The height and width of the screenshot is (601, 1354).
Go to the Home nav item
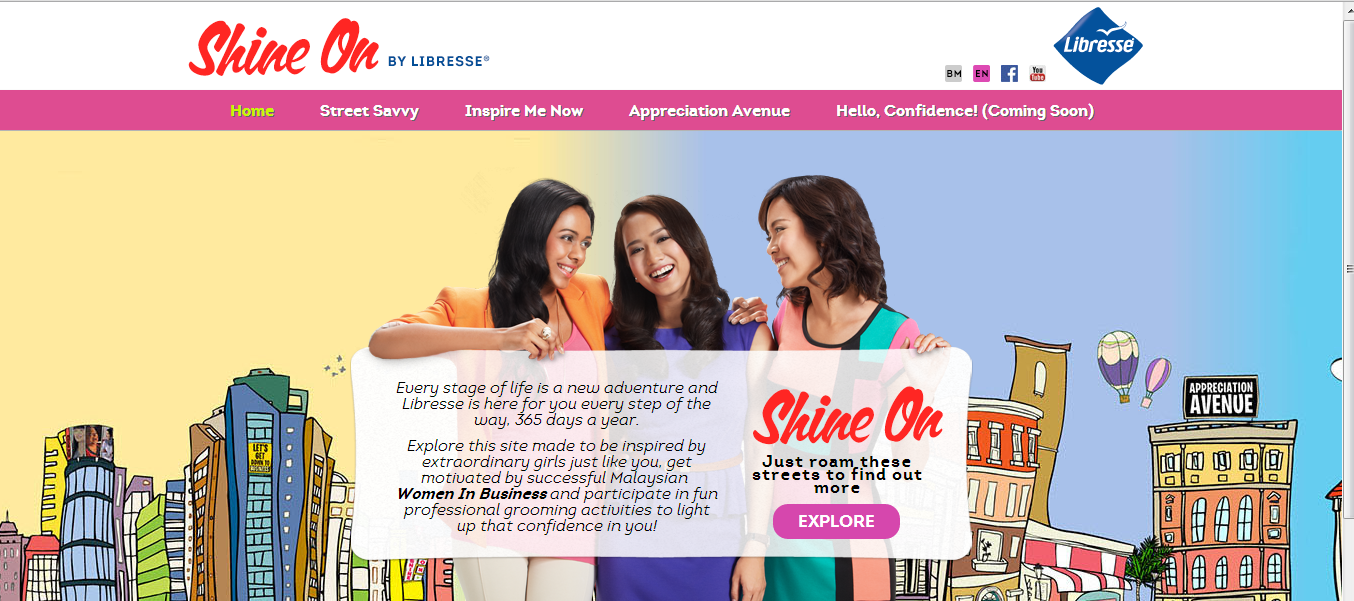(x=252, y=110)
